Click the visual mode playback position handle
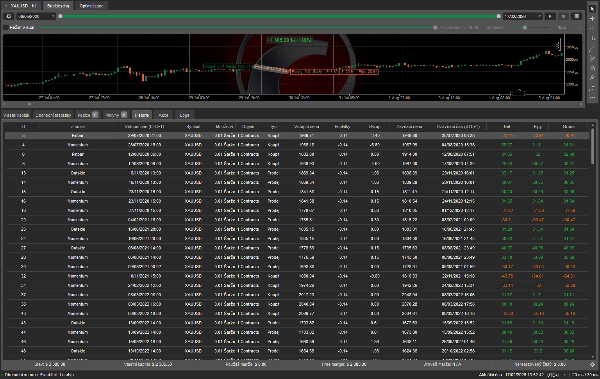The width and height of the screenshot is (600, 379). click(x=435, y=28)
